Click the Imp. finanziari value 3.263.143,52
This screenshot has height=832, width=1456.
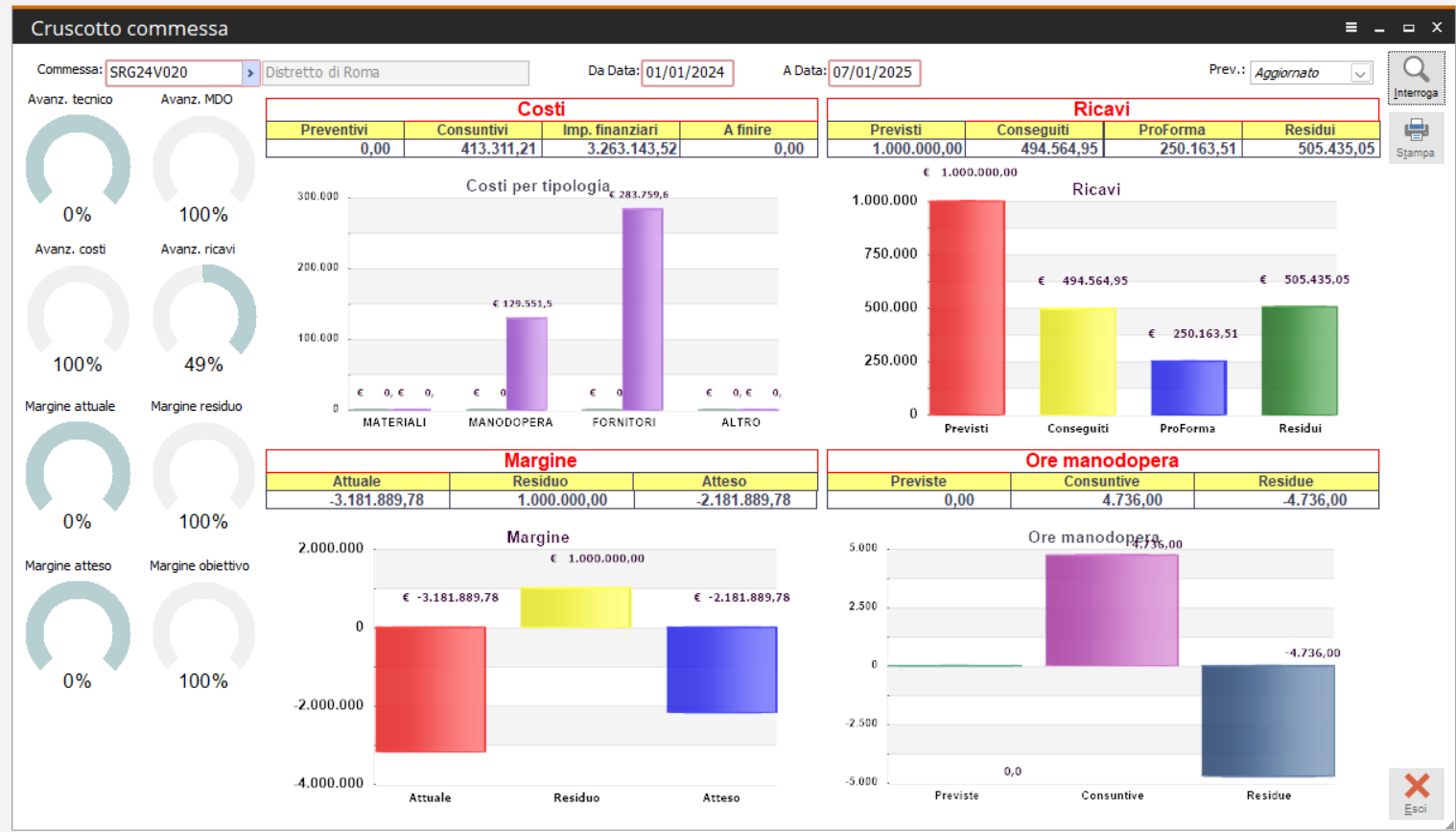click(611, 149)
